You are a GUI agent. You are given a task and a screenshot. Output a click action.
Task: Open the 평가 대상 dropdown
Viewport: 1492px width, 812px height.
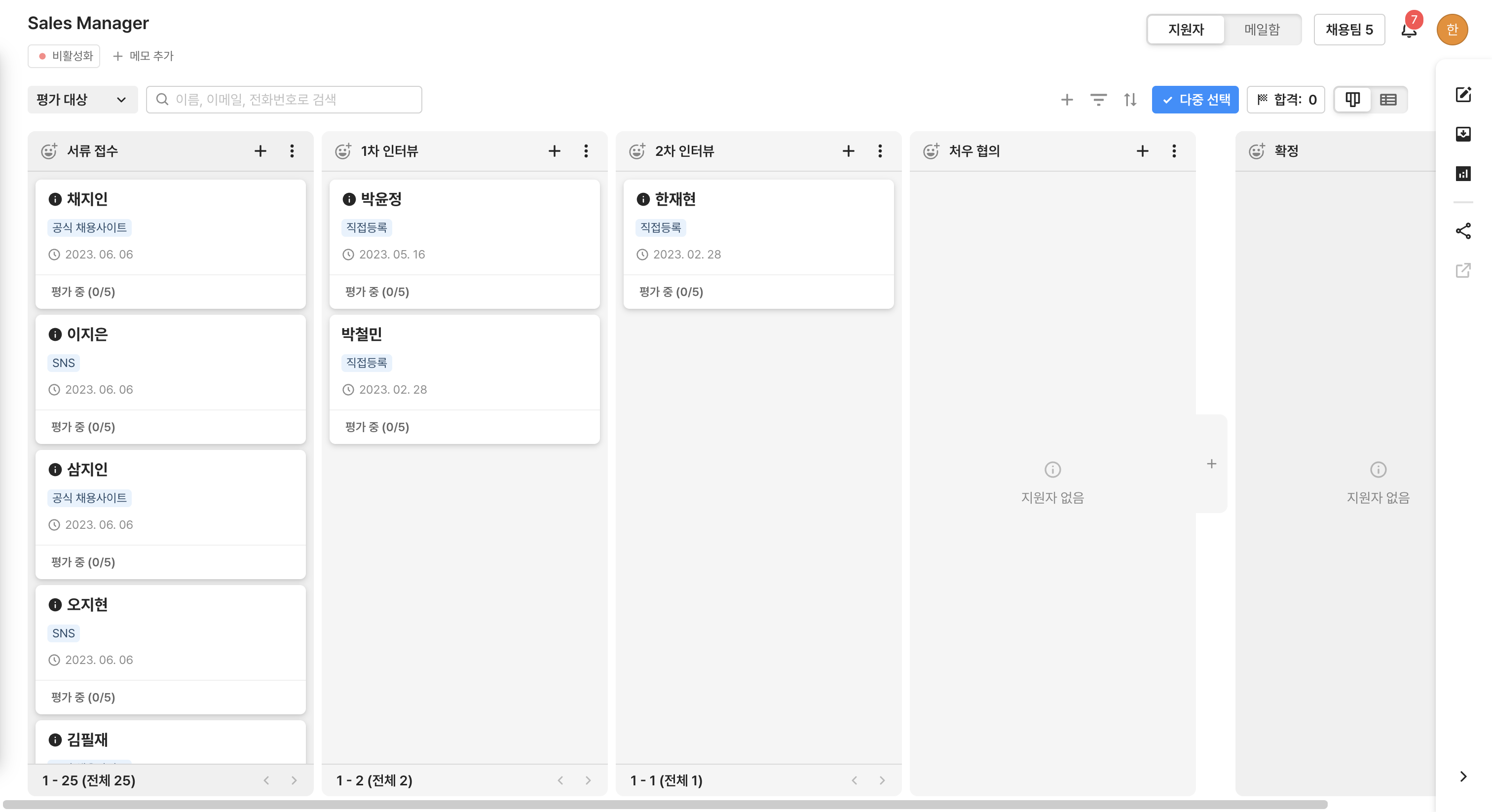[82, 100]
